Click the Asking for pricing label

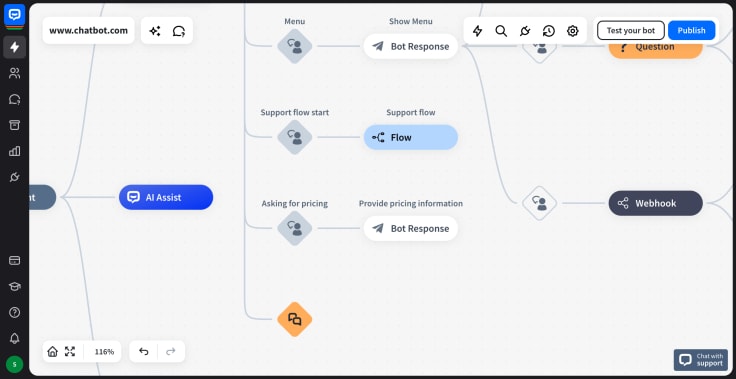point(294,203)
